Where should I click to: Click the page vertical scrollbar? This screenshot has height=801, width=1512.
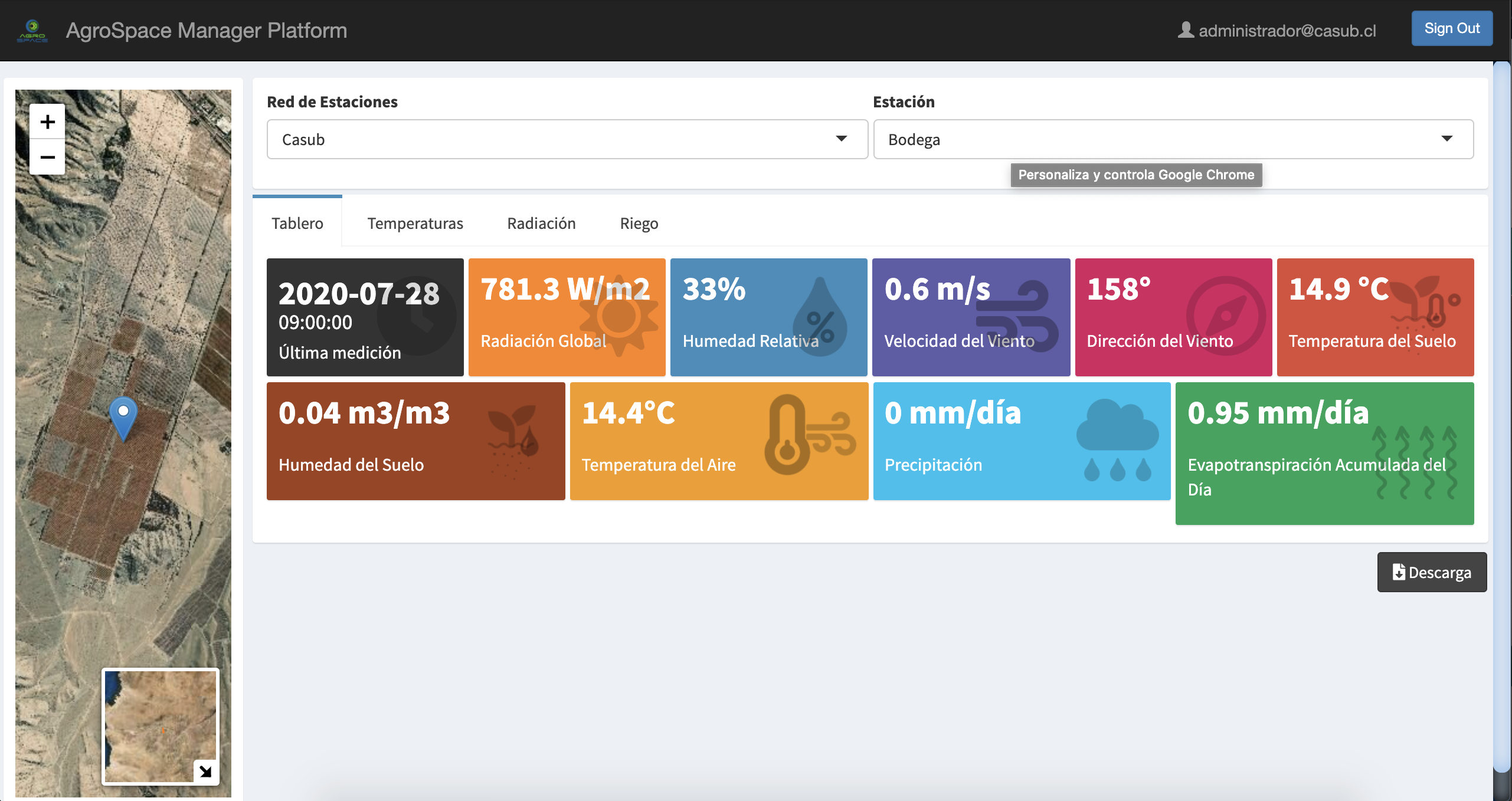(1502, 413)
